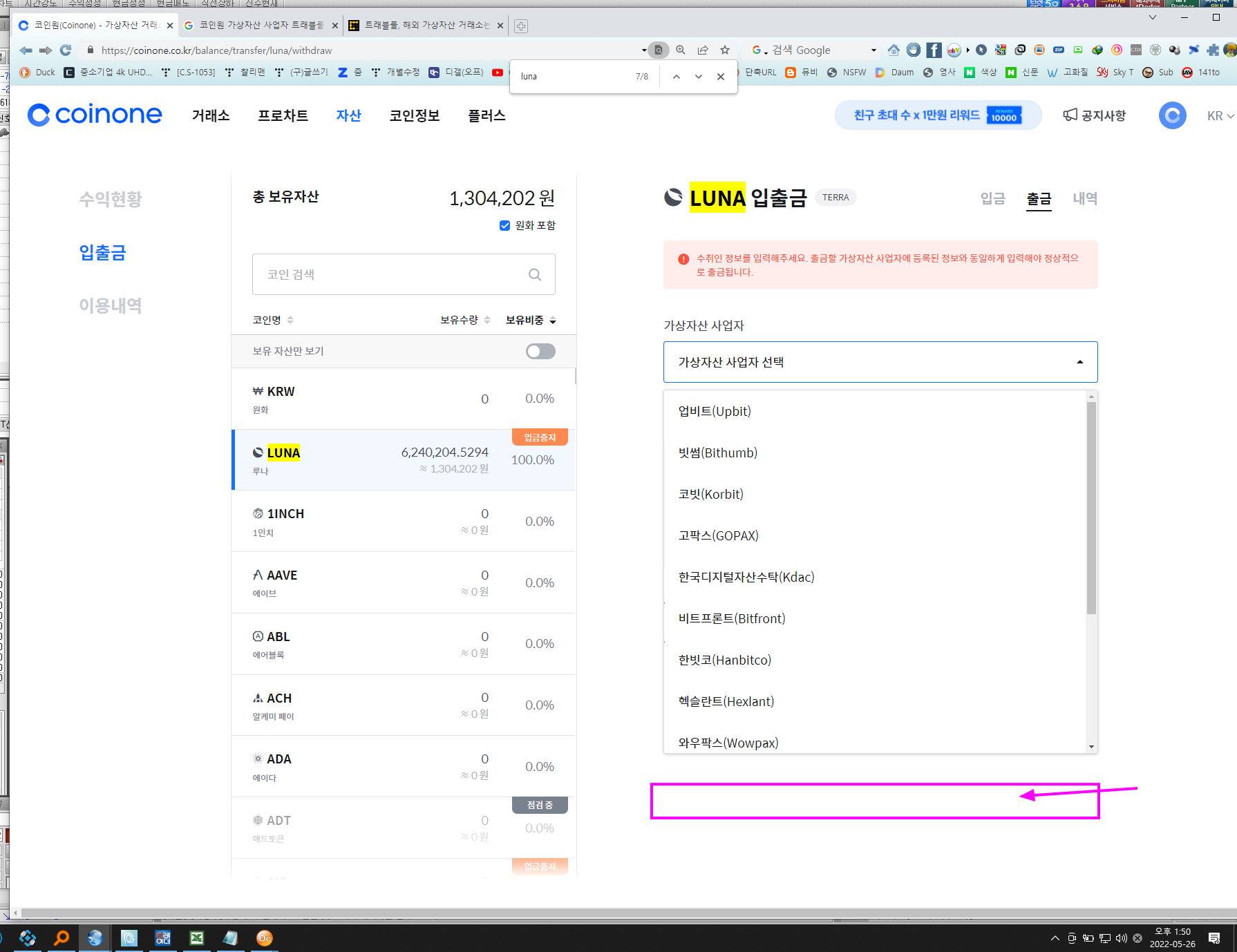Select 코빗(Korbit) option
Image resolution: width=1237 pixels, height=952 pixels.
[875, 494]
